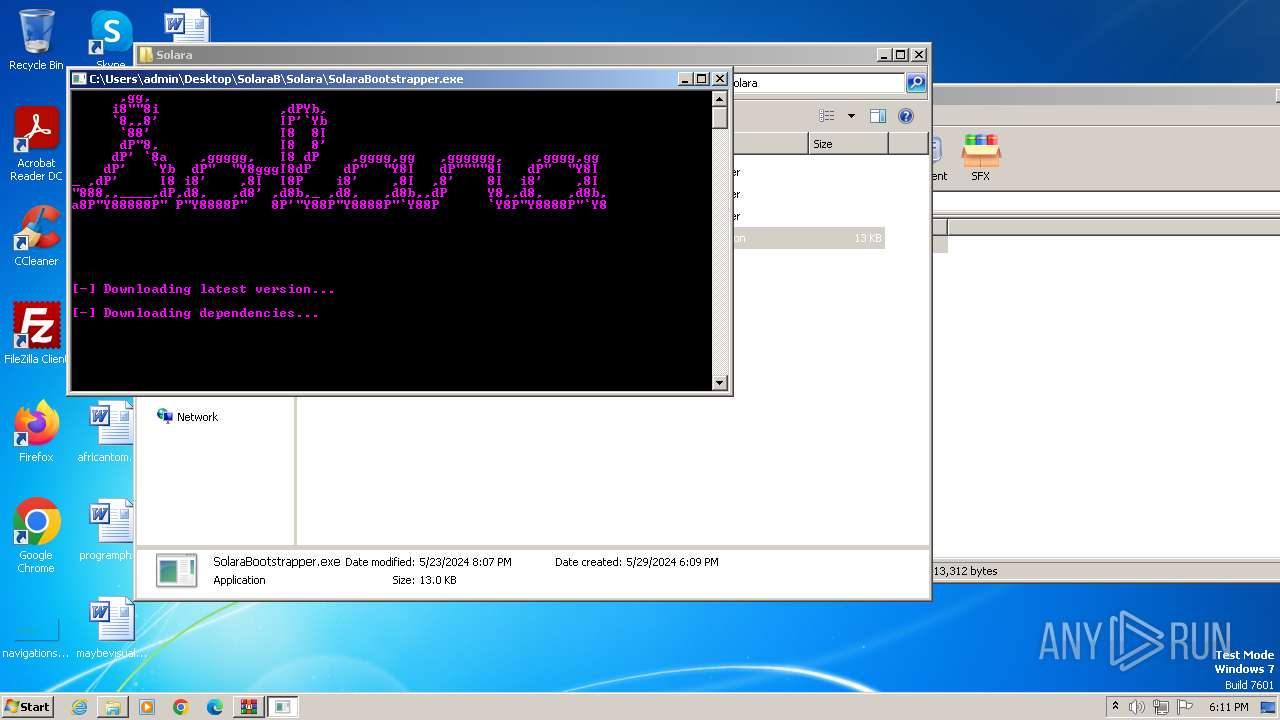Open the africantom Word document
The width and height of the screenshot is (1280, 720).
110,432
